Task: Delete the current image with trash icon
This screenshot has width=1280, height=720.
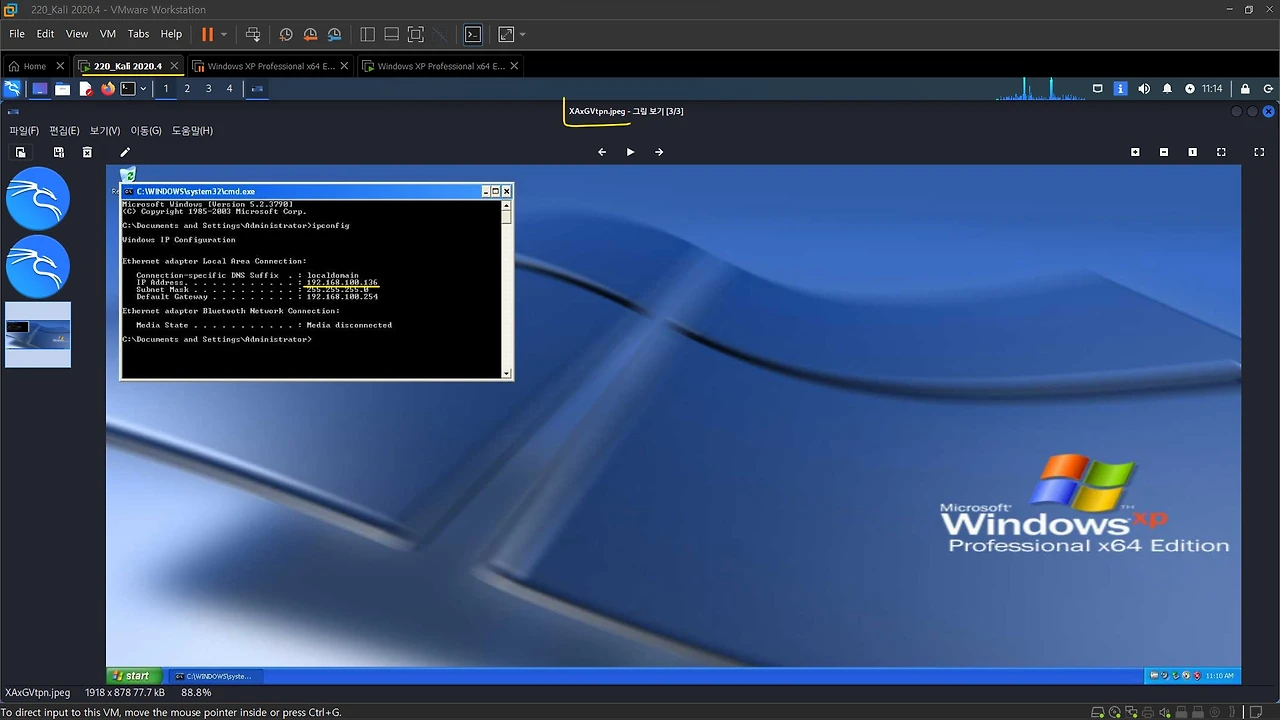Action: tap(87, 152)
